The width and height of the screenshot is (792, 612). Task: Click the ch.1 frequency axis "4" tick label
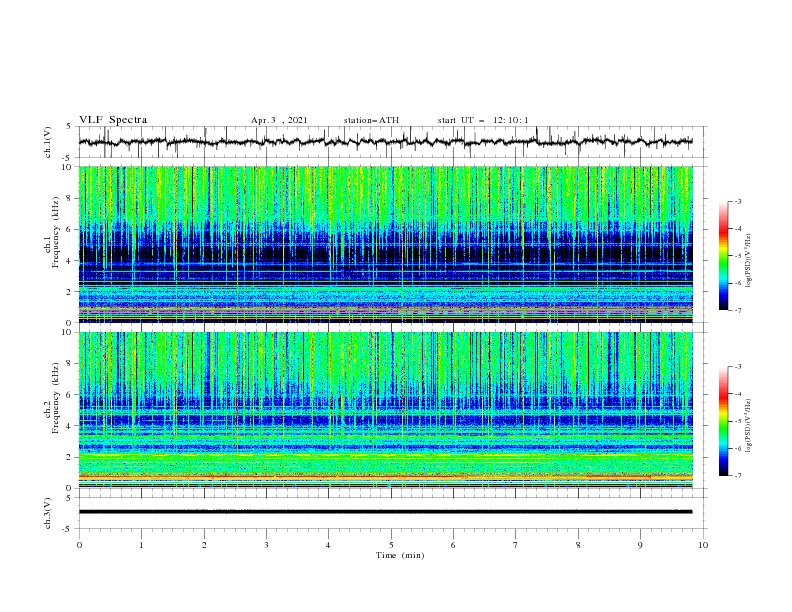(71, 261)
